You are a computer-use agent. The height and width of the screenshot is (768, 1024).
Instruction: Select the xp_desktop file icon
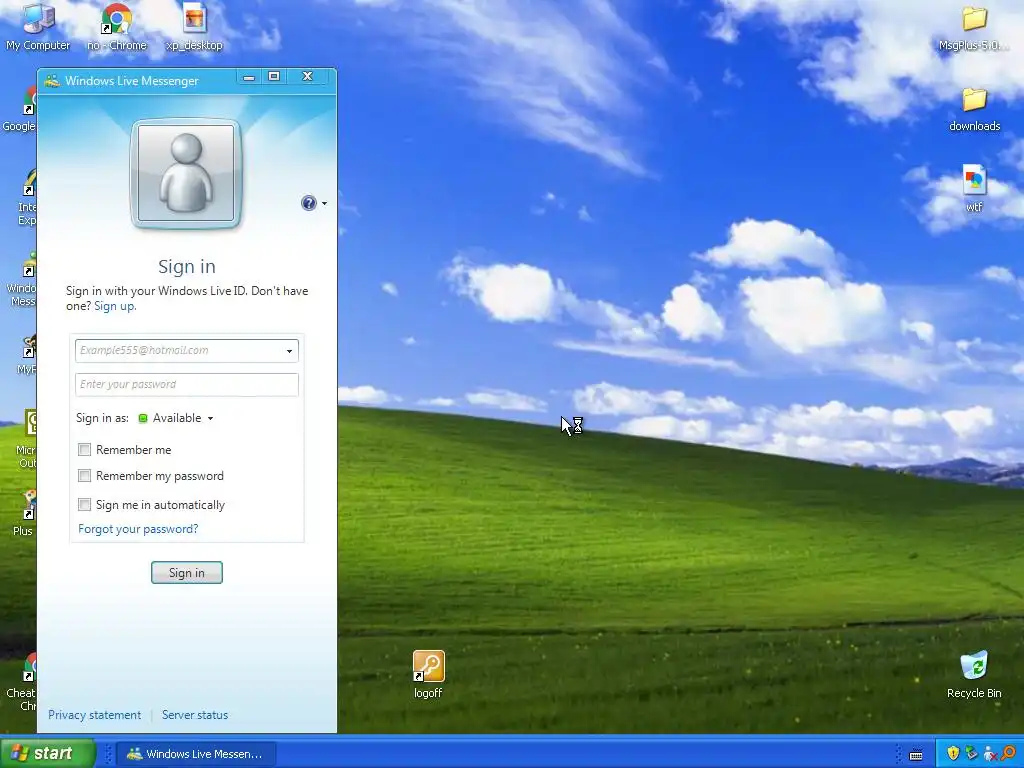click(x=194, y=27)
